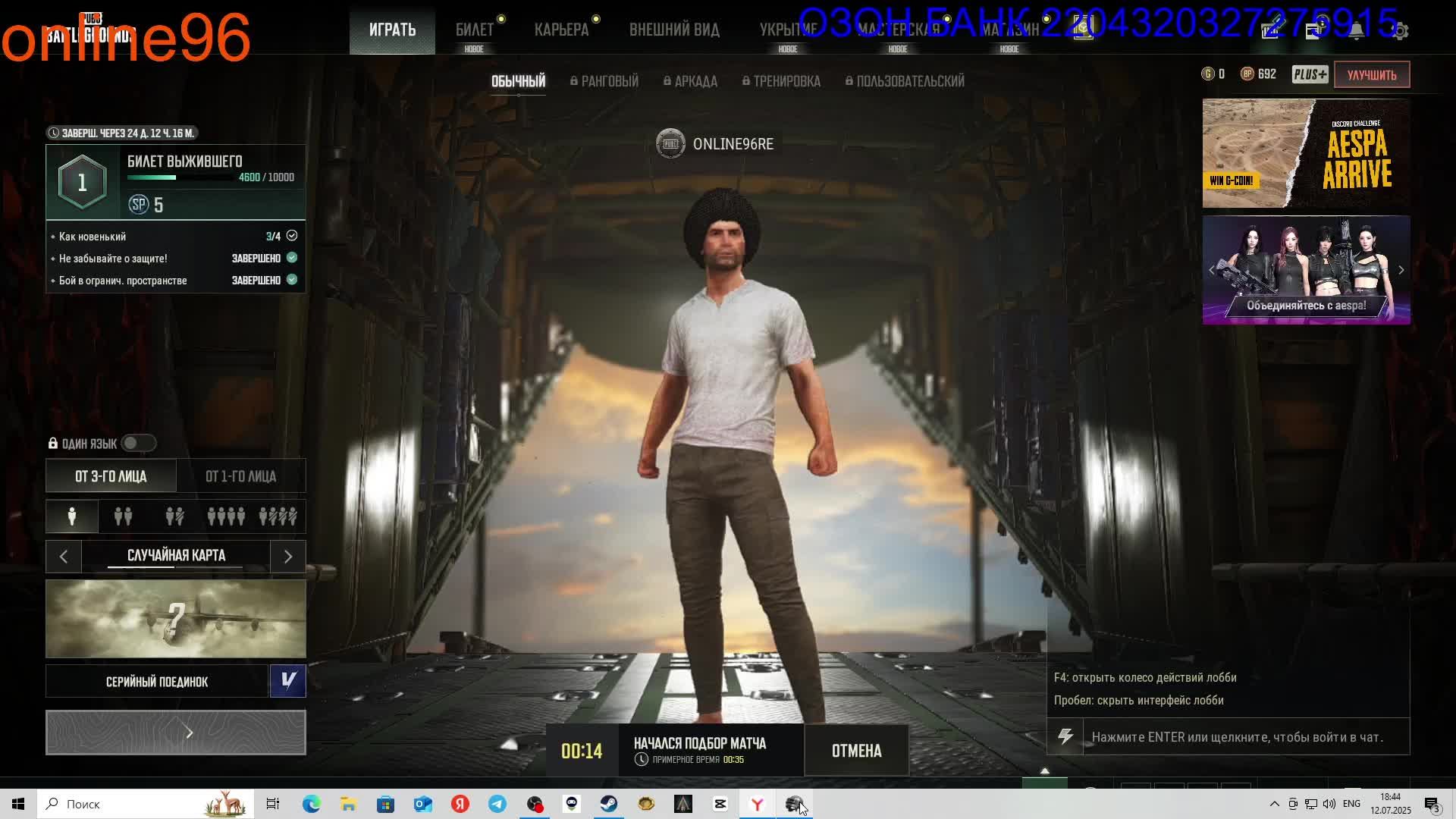
Task: Click the lightning chat icon
Action: tap(1065, 736)
